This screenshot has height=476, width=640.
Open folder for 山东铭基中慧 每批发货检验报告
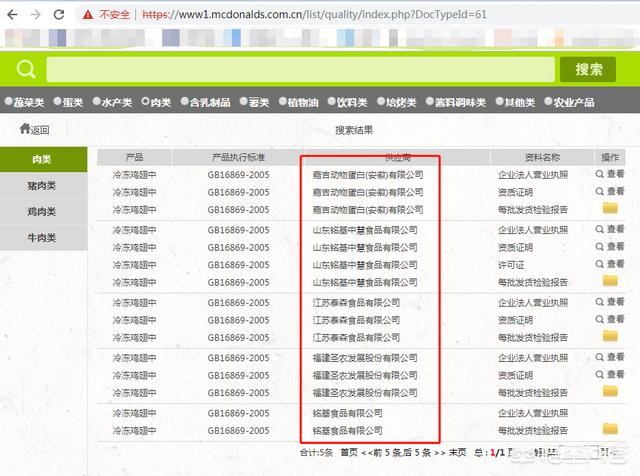[x=610, y=281]
